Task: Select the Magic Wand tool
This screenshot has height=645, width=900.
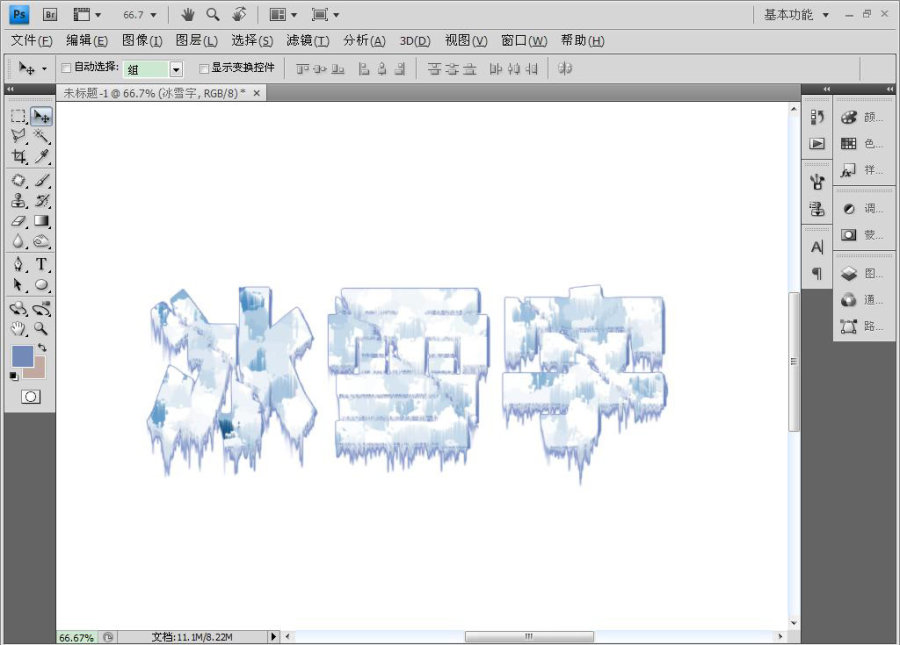Action: (41, 136)
